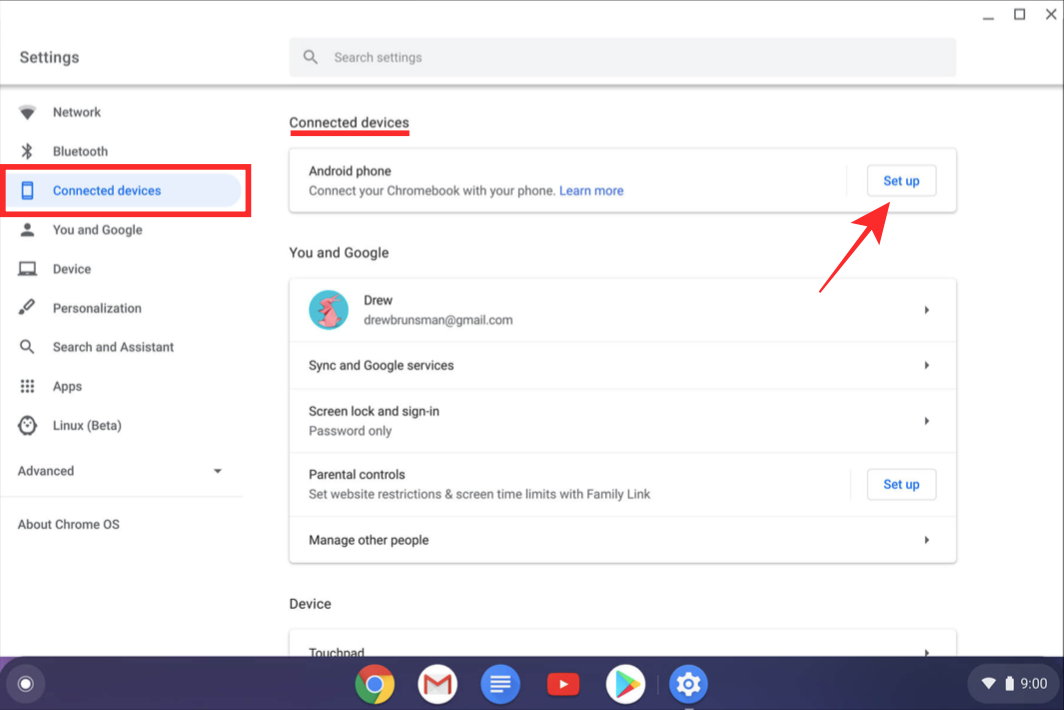This screenshot has height=710, width=1064.
Task: Click the Search settings field
Action: point(622,58)
